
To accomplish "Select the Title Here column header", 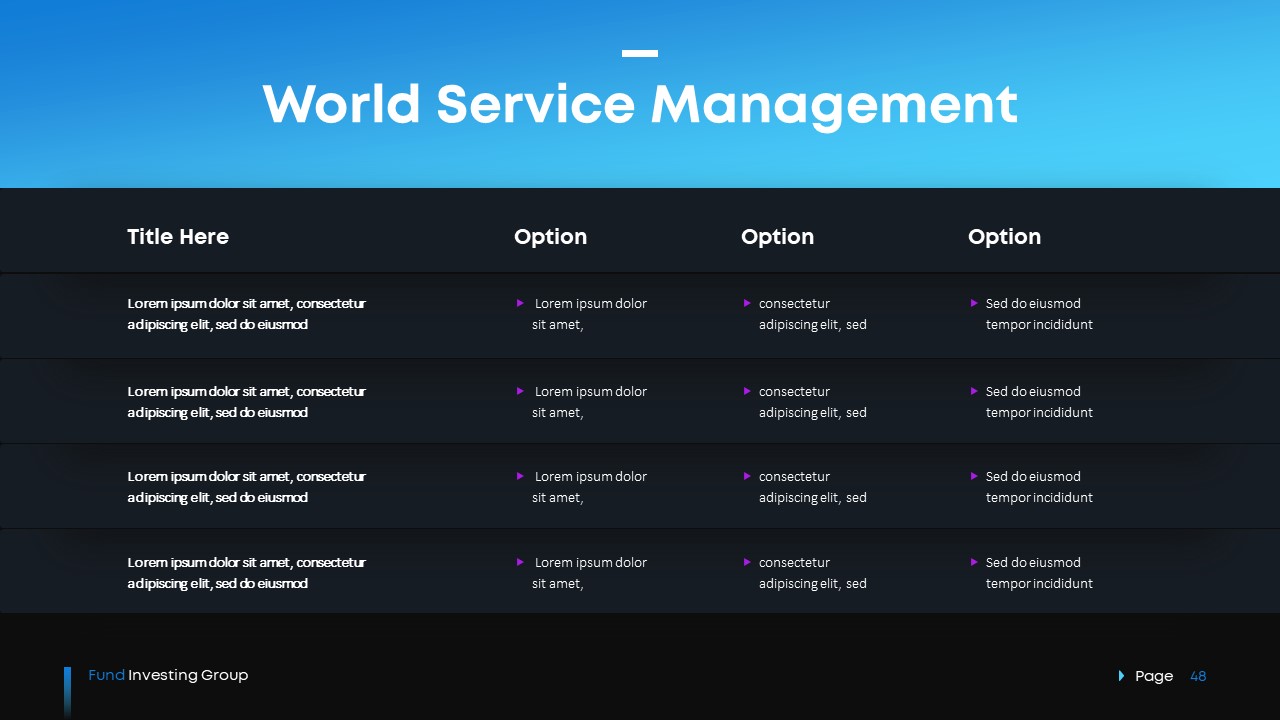I will (178, 237).
